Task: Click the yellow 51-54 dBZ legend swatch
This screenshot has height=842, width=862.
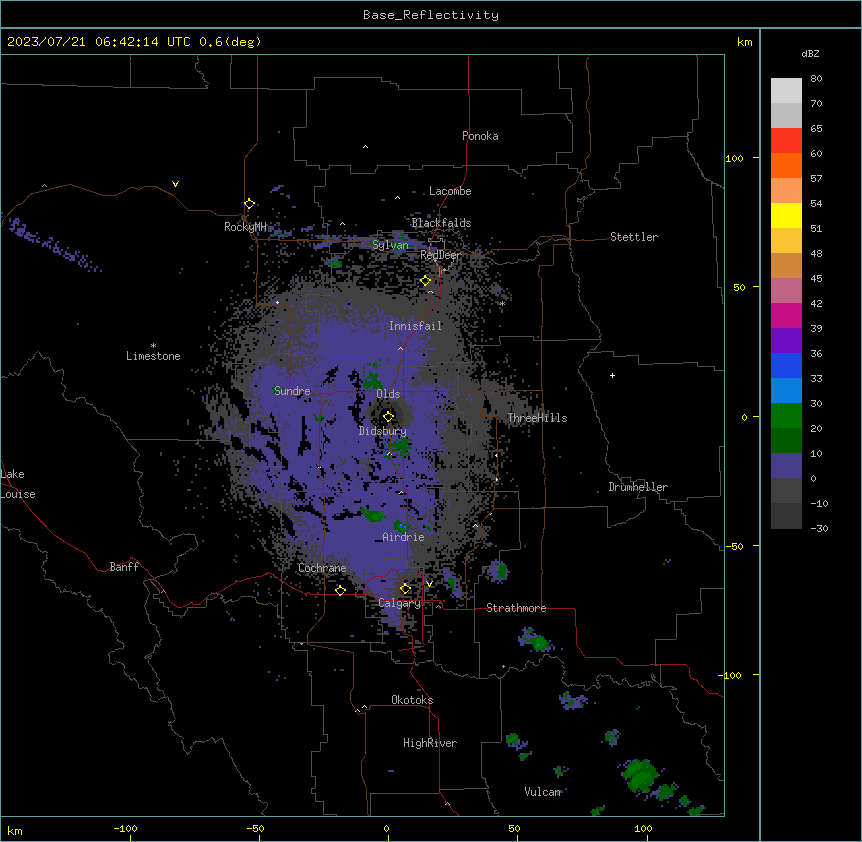Action: click(786, 215)
